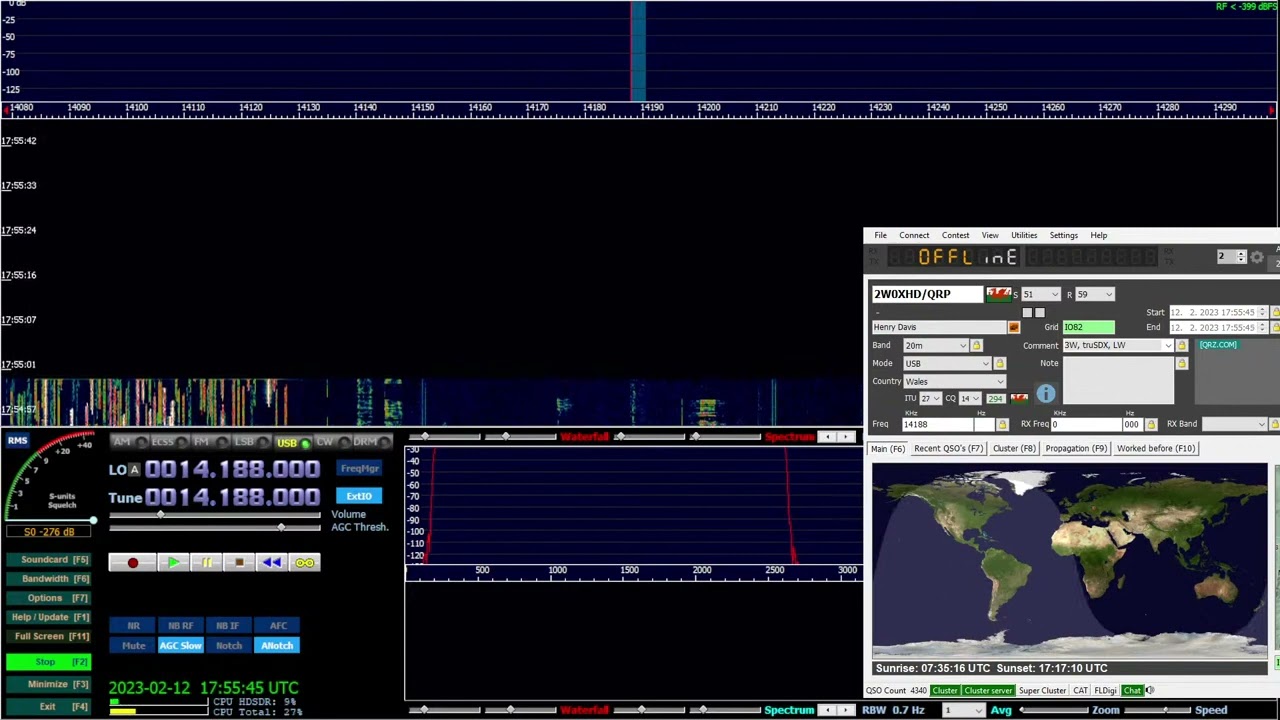Screen dimensions: 1280x720
Task: Open the Band dropdown showing 20m
Action: tap(936, 346)
